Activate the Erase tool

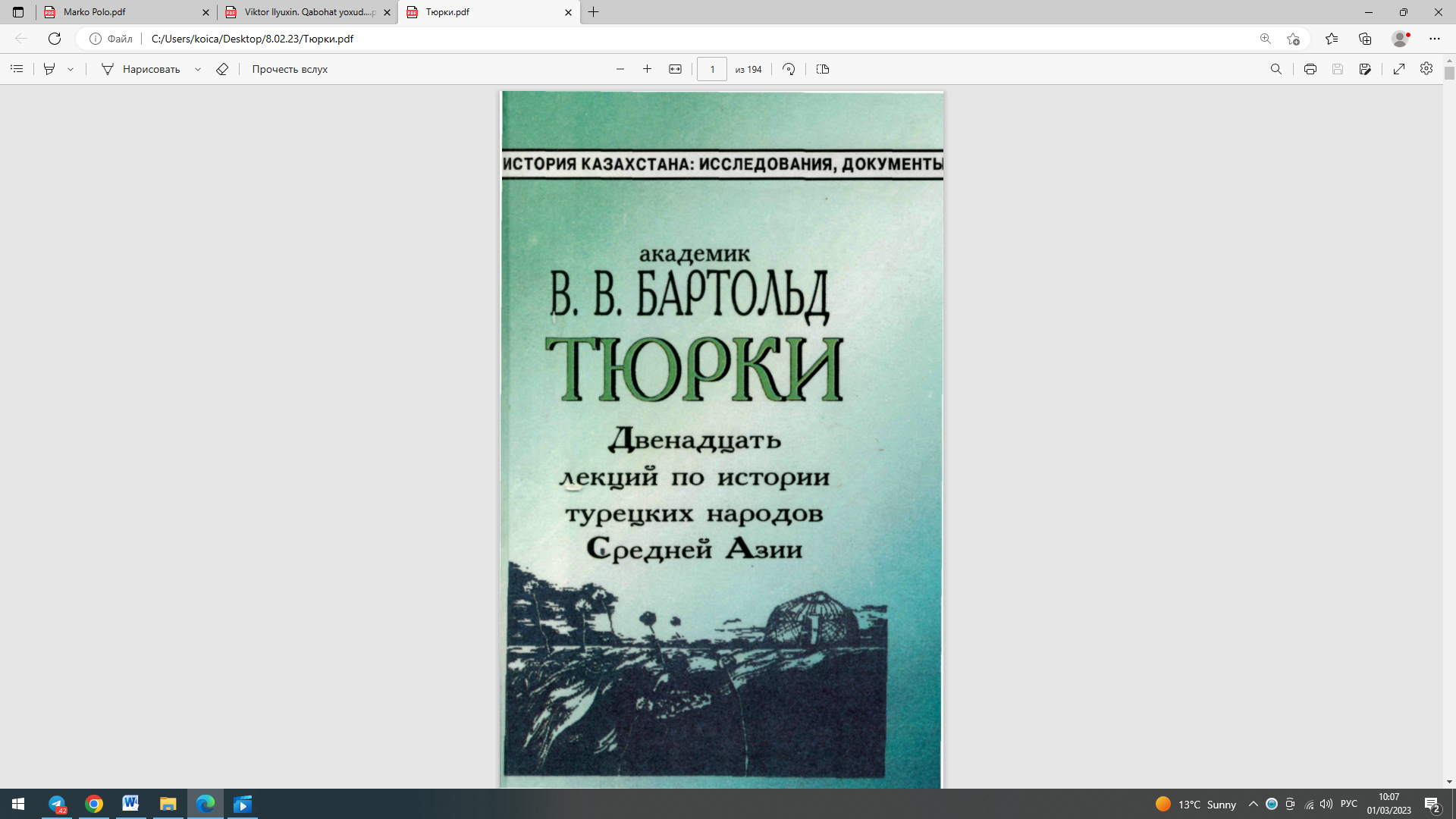(x=222, y=69)
